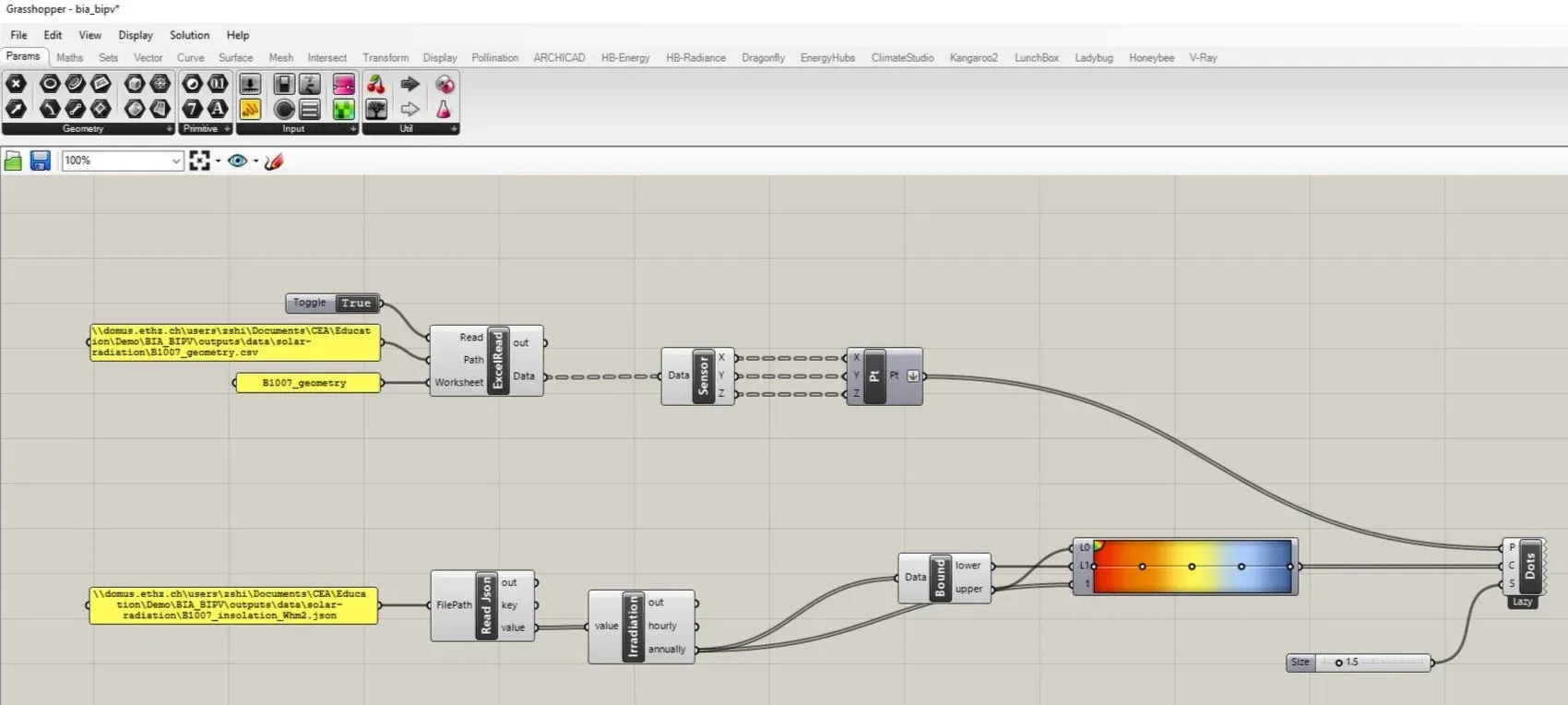Pick the Import download-arrow input icon
1568x705 pixels.
coord(250,84)
